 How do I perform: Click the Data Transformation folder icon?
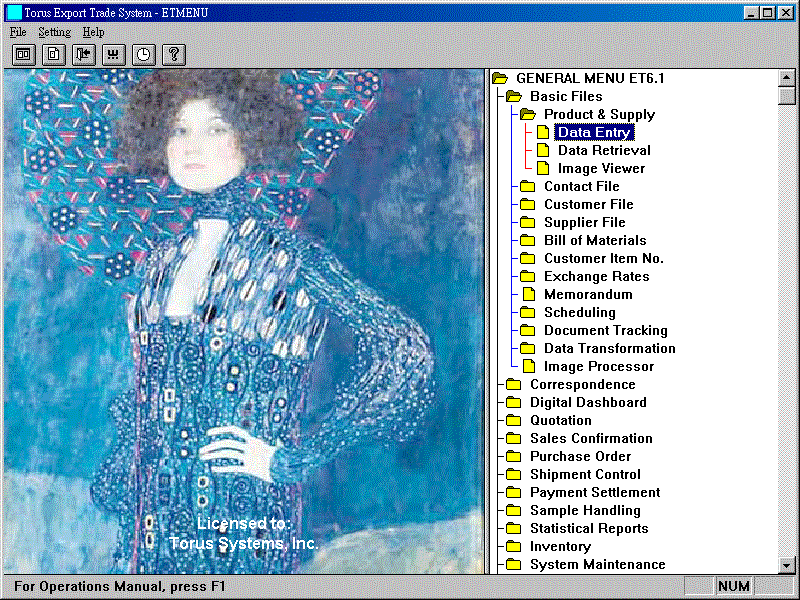click(528, 348)
